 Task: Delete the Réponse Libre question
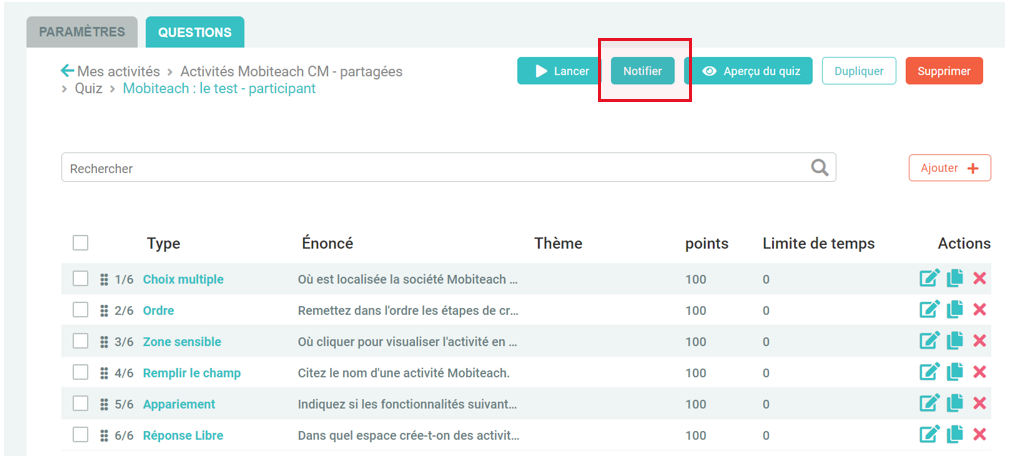click(x=980, y=435)
